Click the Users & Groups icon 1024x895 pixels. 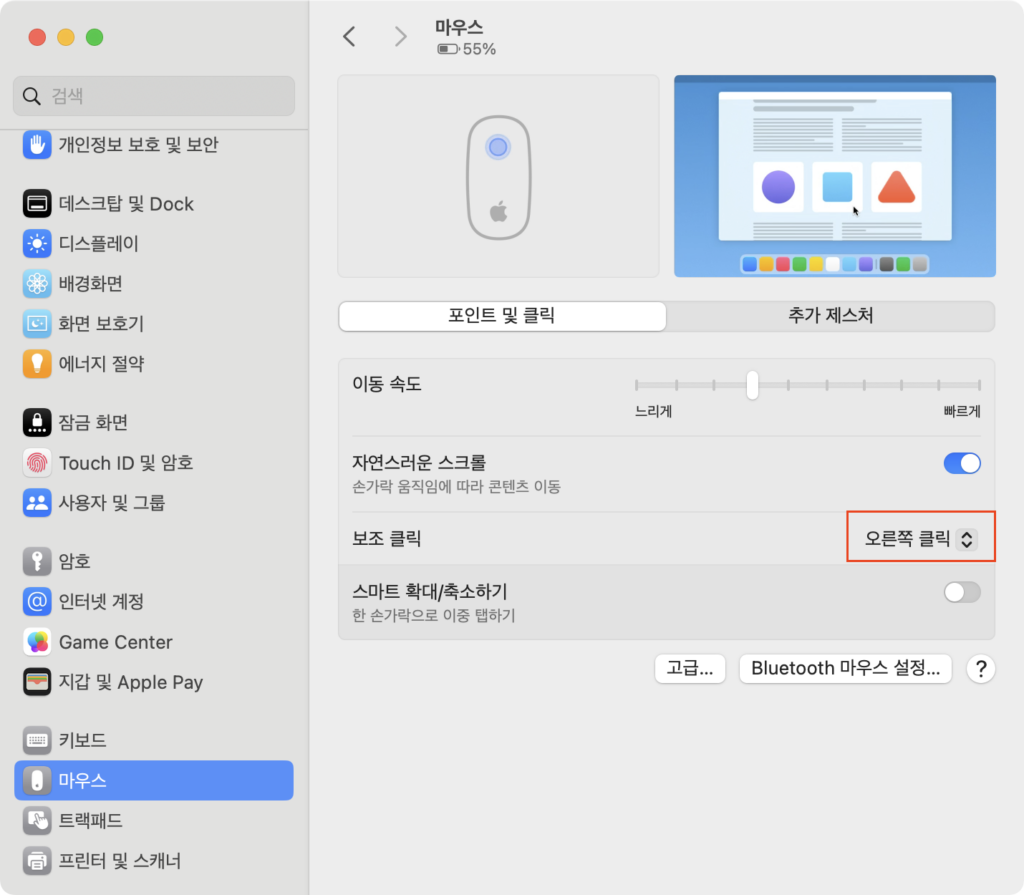(x=37, y=502)
